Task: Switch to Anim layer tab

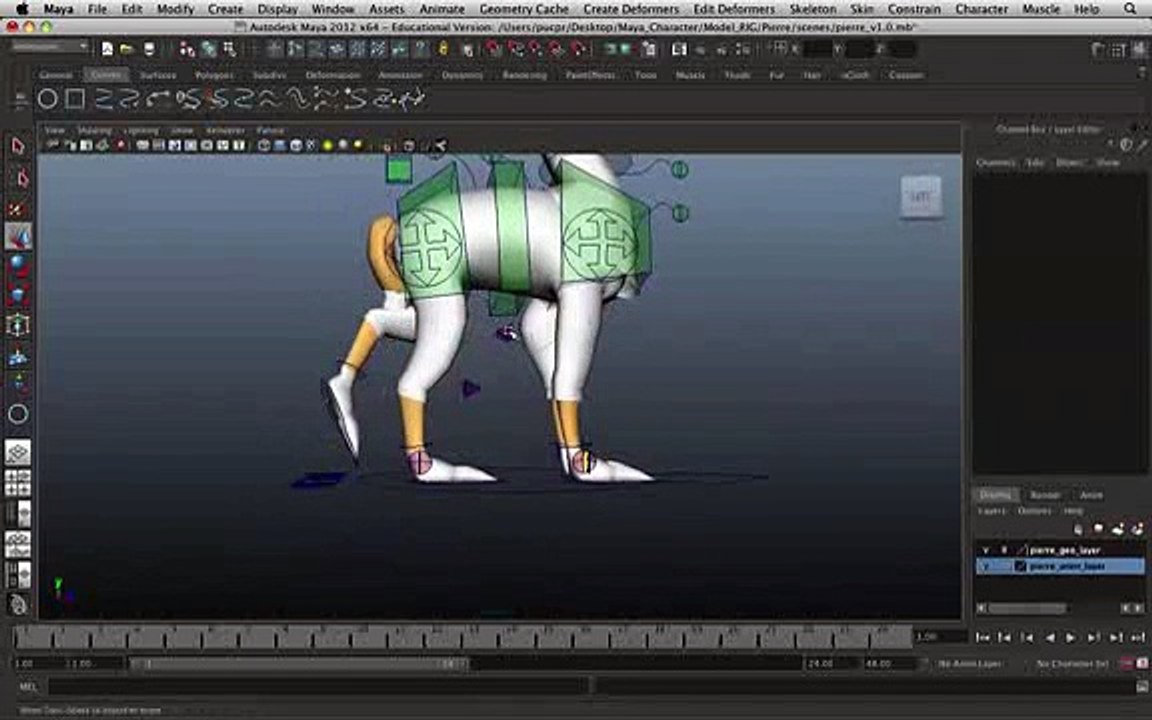Action: click(x=1091, y=495)
